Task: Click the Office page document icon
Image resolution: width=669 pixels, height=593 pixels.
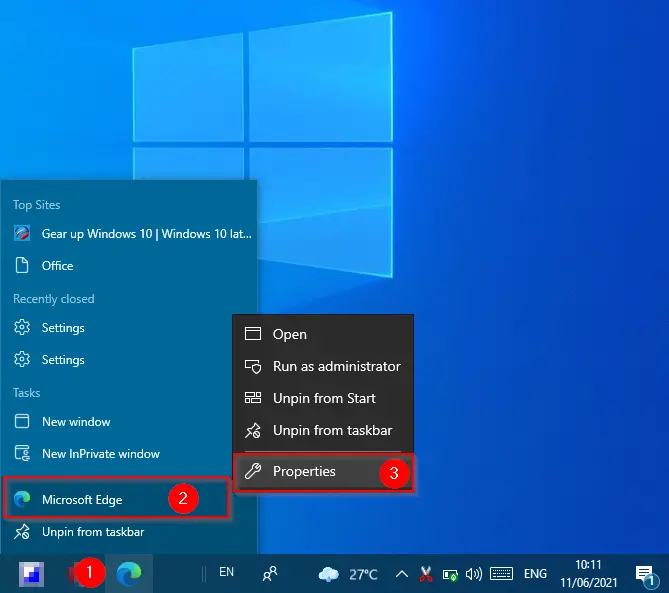Action: 22,265
